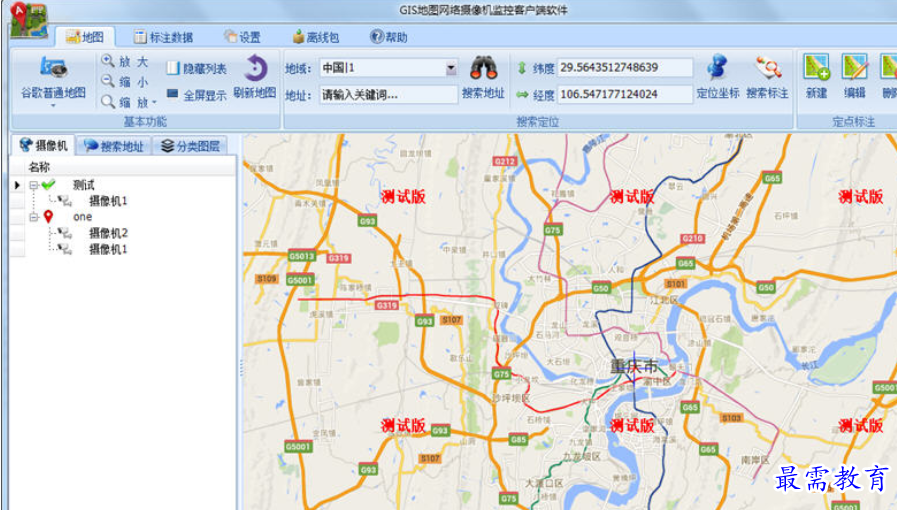Click the G5013 highway sign on map
The height and width of the screenshot is (510, 897).
[x=301, y=256]
